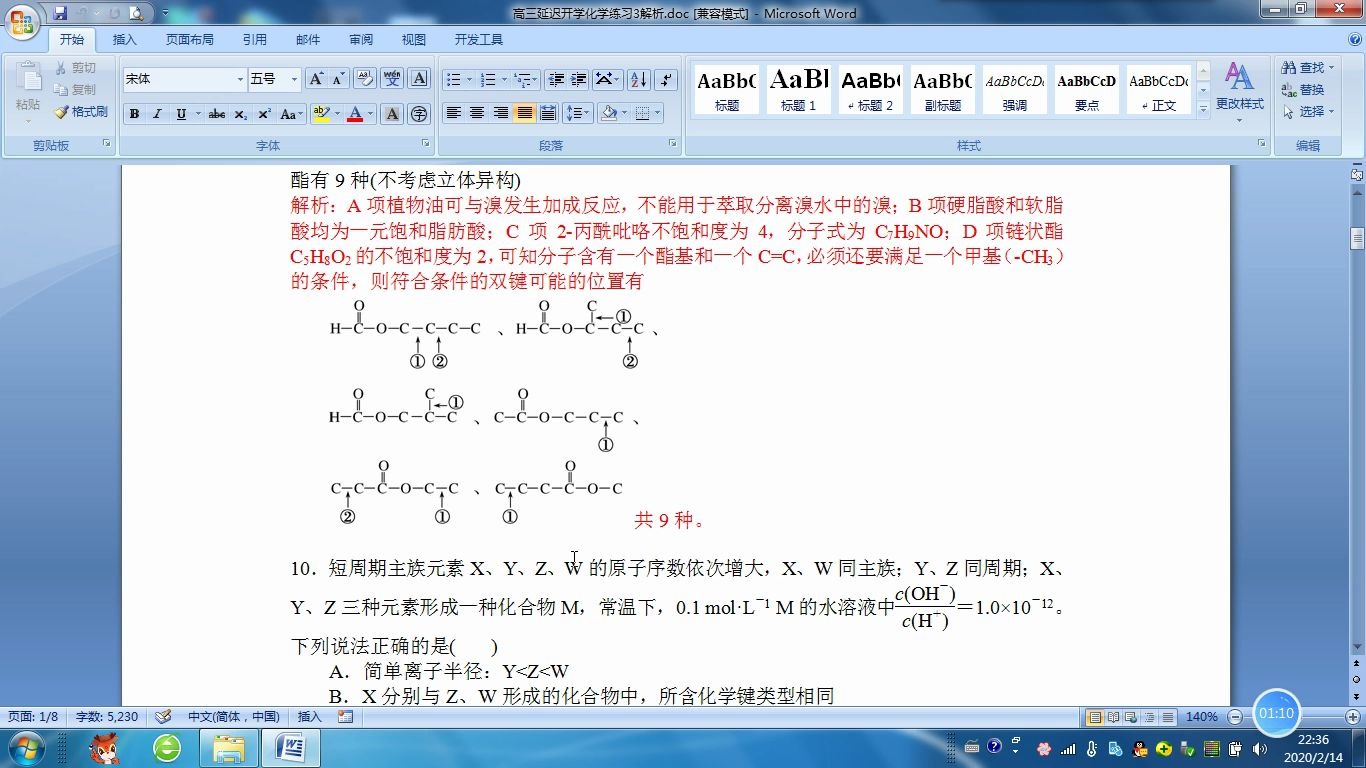The image size is (1366, 768).
Task: Center the text
Action: click(477, 114)
